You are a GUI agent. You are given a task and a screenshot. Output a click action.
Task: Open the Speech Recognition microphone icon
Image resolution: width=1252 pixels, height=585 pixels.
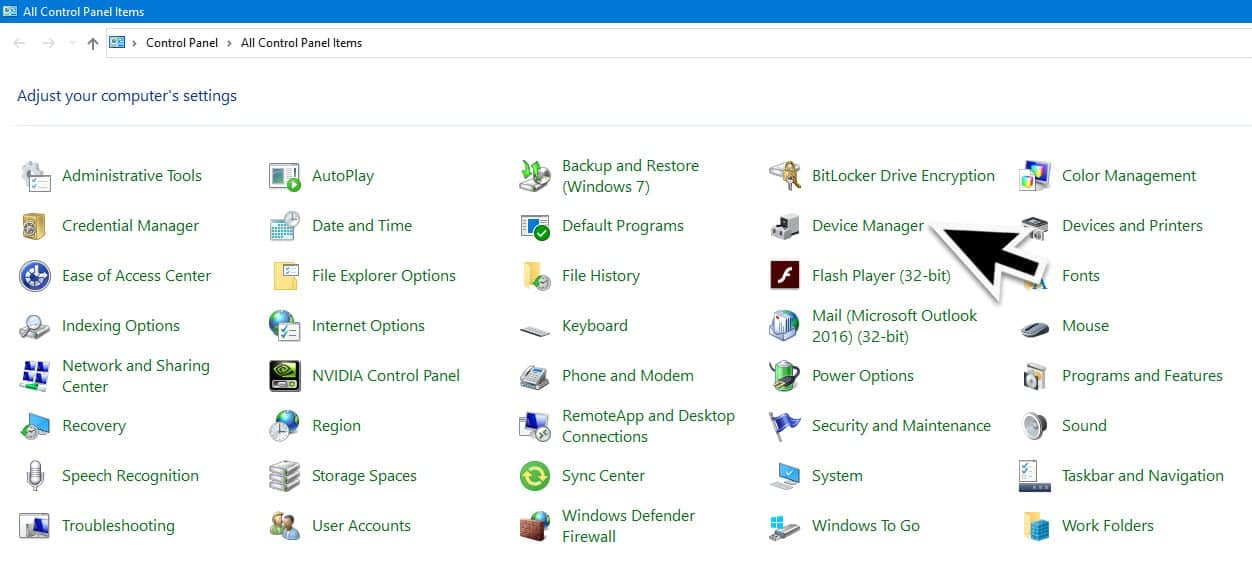tap(35, 476)
